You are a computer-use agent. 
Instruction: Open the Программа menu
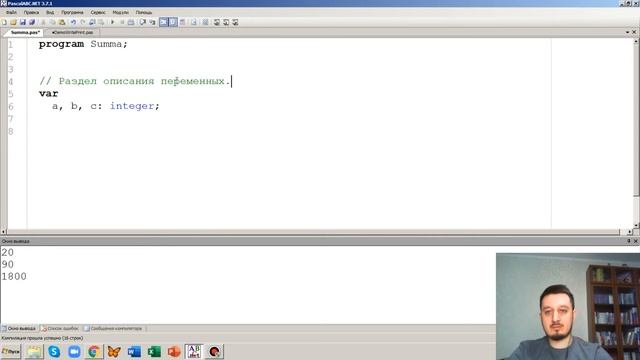click(x=72, y=13)
